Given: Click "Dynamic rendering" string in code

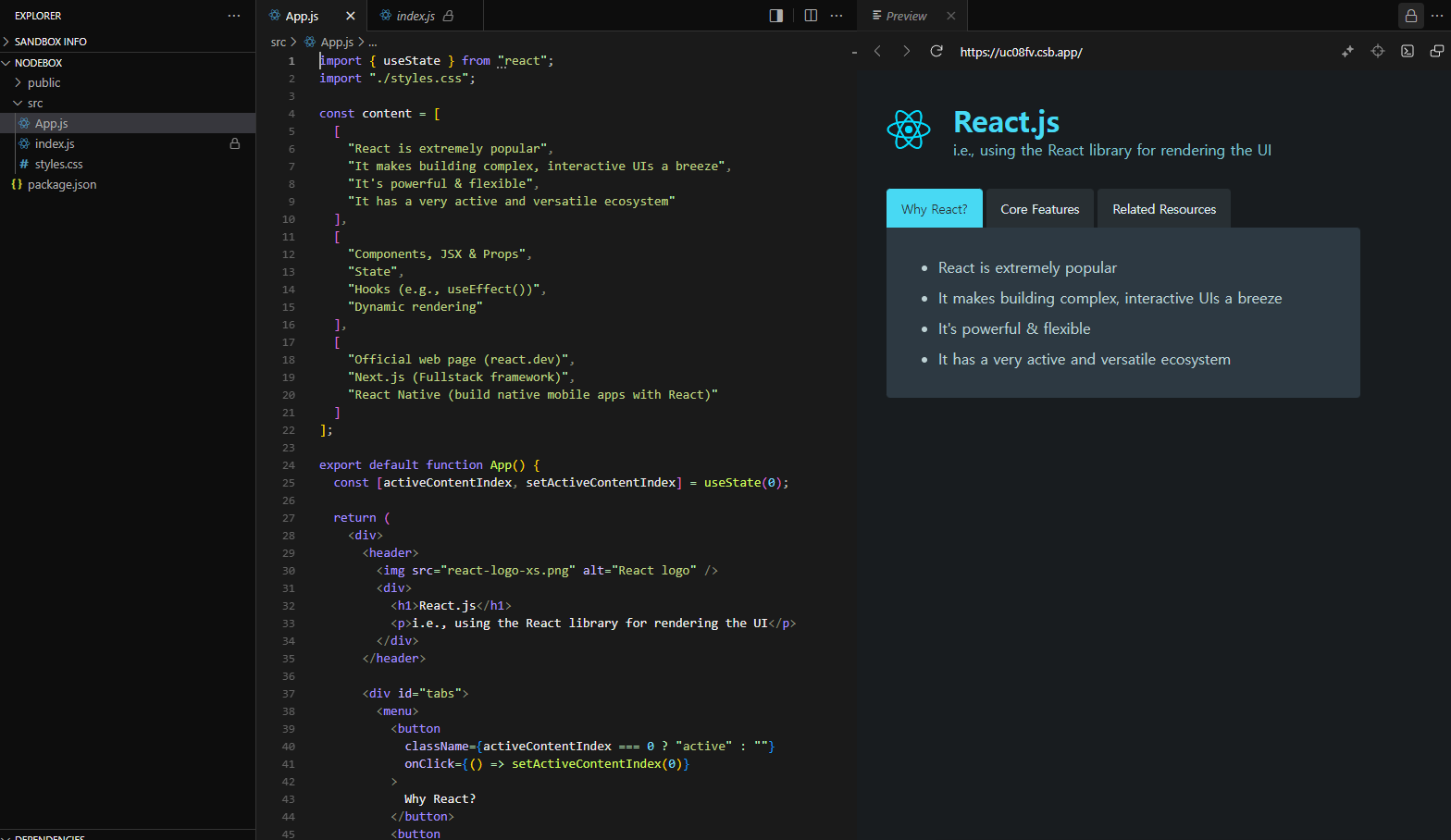Looking at the screenshot, I should pyautogui.click(x=415, y=307).
